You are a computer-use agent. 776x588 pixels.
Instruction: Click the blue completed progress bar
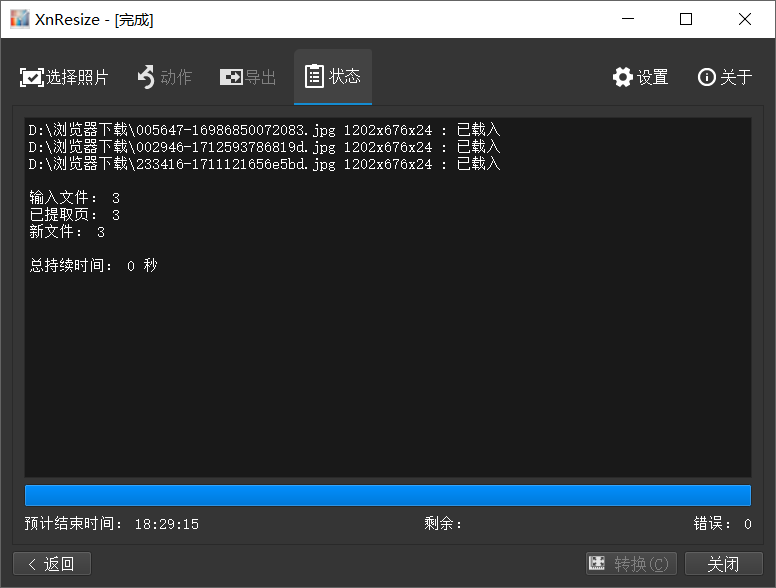[387, 496]
